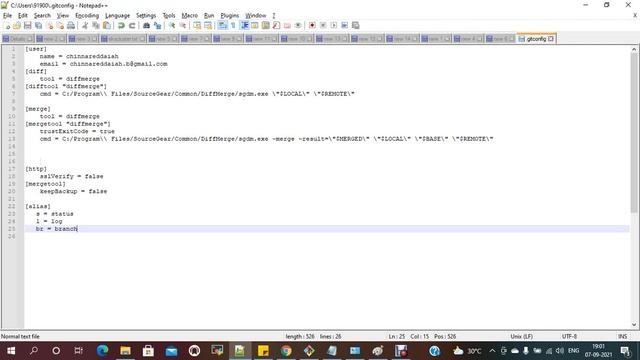Open the Plugins menu

[229, 16]
